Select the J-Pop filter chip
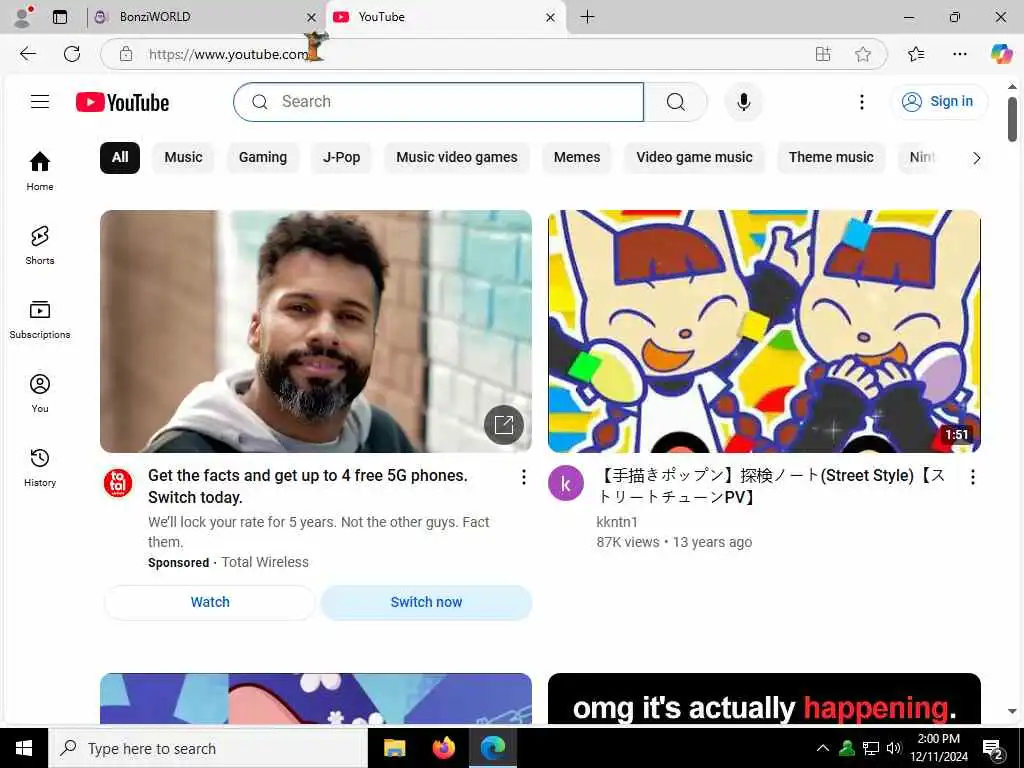 342,157
